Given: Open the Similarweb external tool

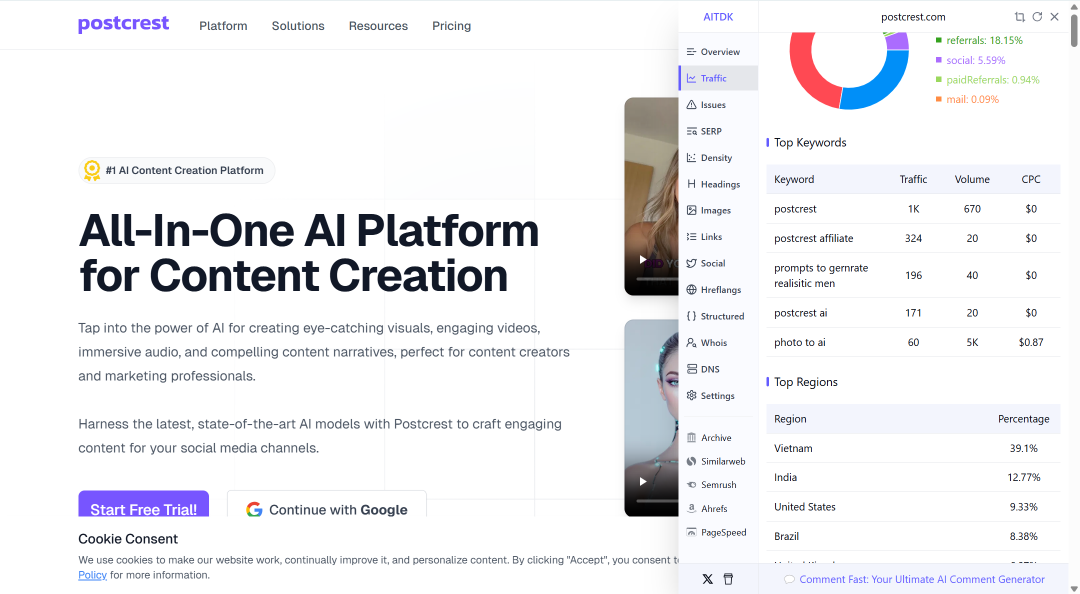Looking at the screenshot, I should [718, 461].
